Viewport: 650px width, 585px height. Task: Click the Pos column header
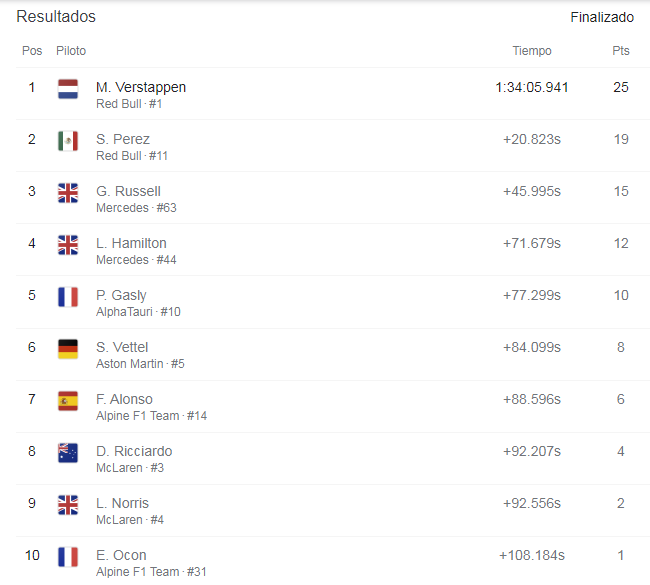(x=32, y=51)
